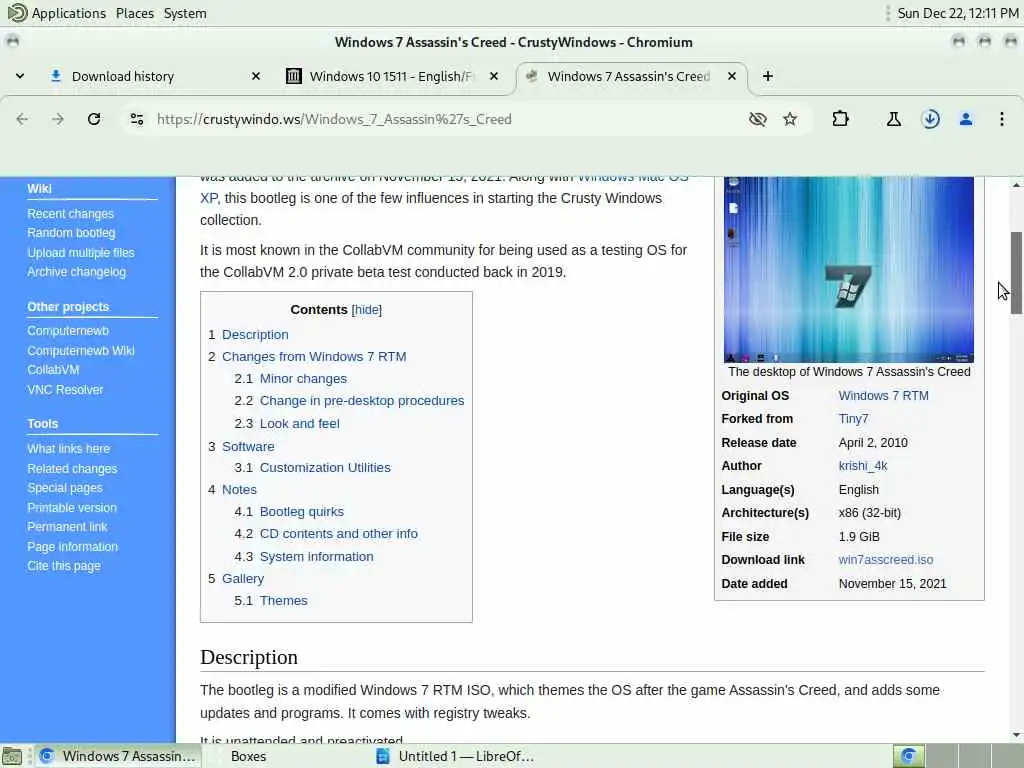This screenshot has height=768, width=1024.
Task: Open Special pages link
Action: pyautogui.click(x=65, y=488)
